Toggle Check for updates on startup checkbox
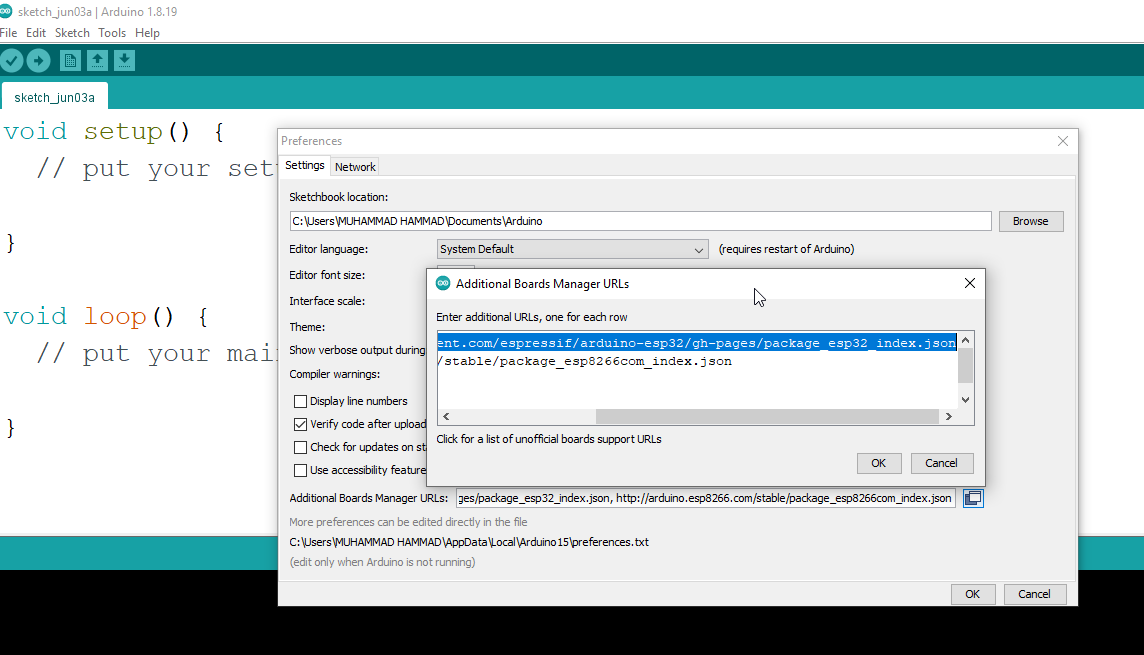 (301, 447)
